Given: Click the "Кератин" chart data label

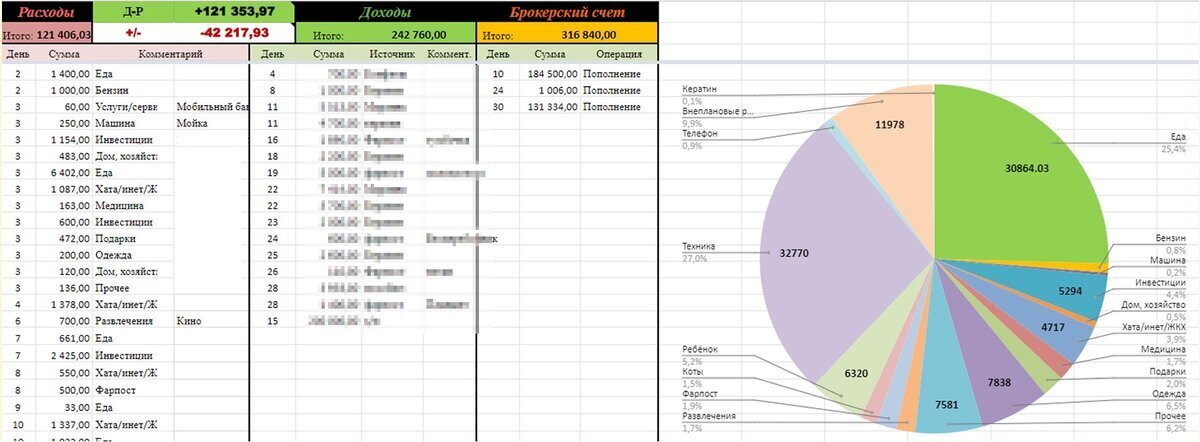Looking at the screenshot, I should [700, 88].
